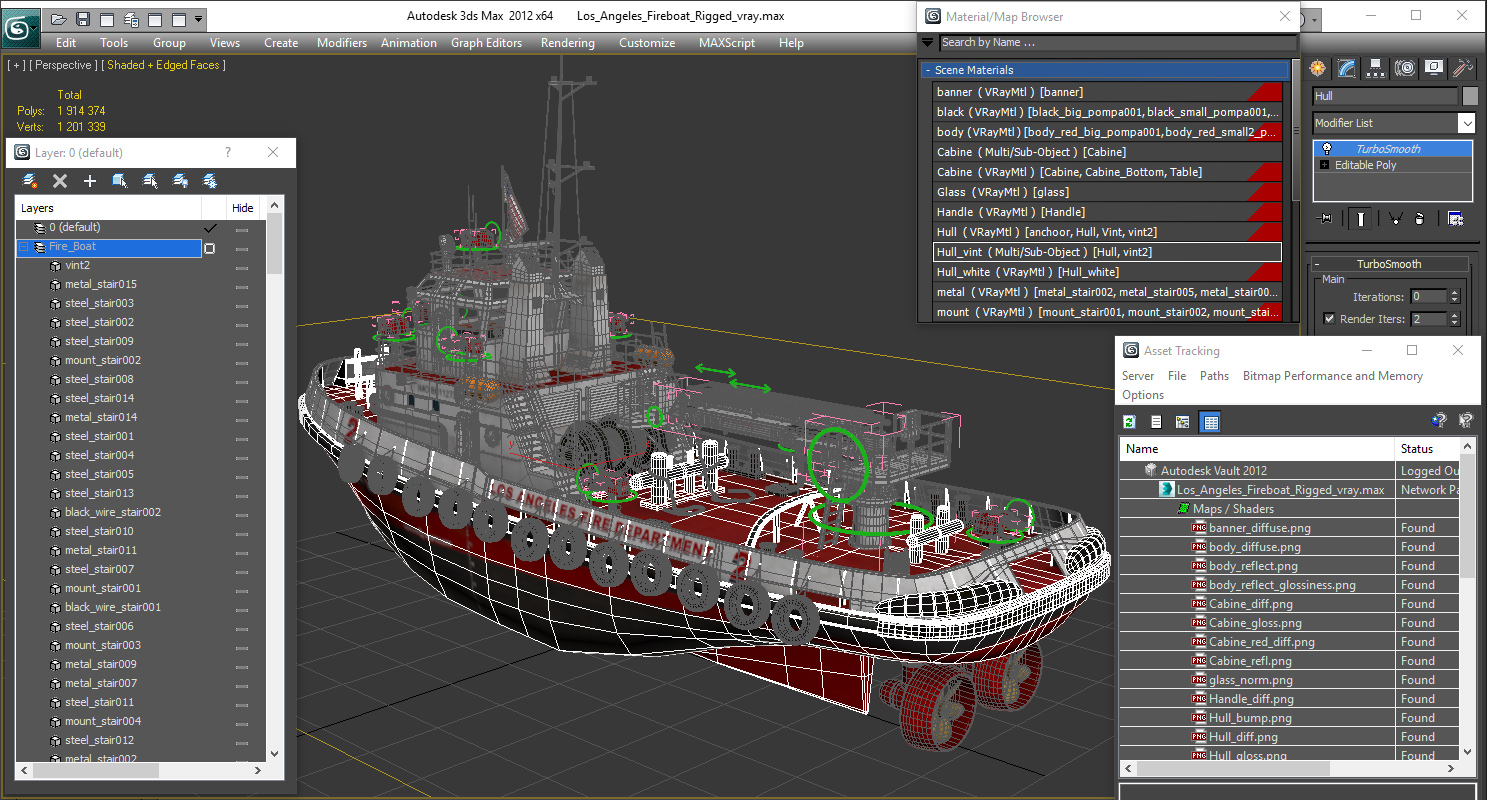Click Tree View icon in Asset Tracking
The width and height of the screenshot is (1487, 800).
[1183, 422]
